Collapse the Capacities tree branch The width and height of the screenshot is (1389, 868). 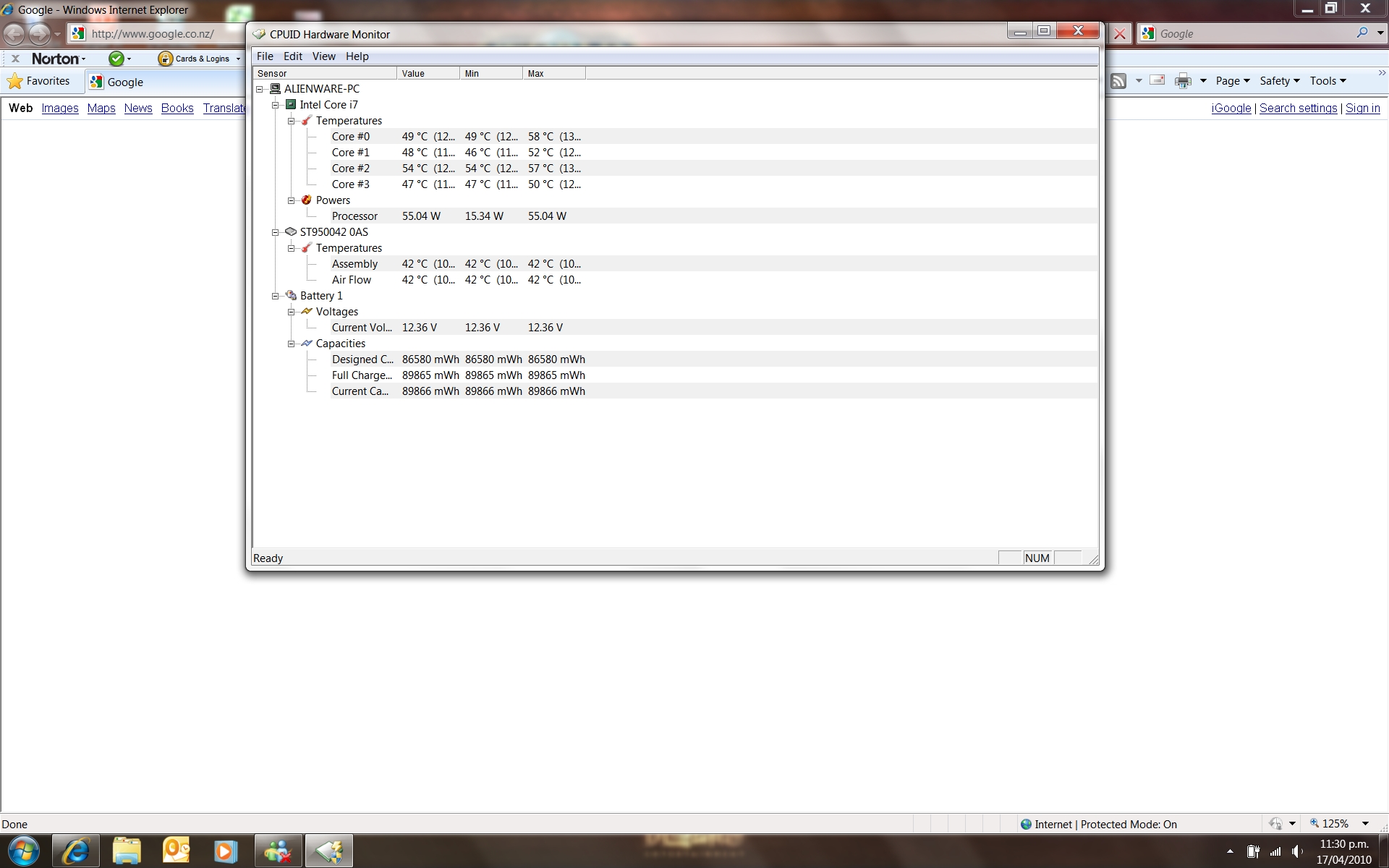coord(292,344)
